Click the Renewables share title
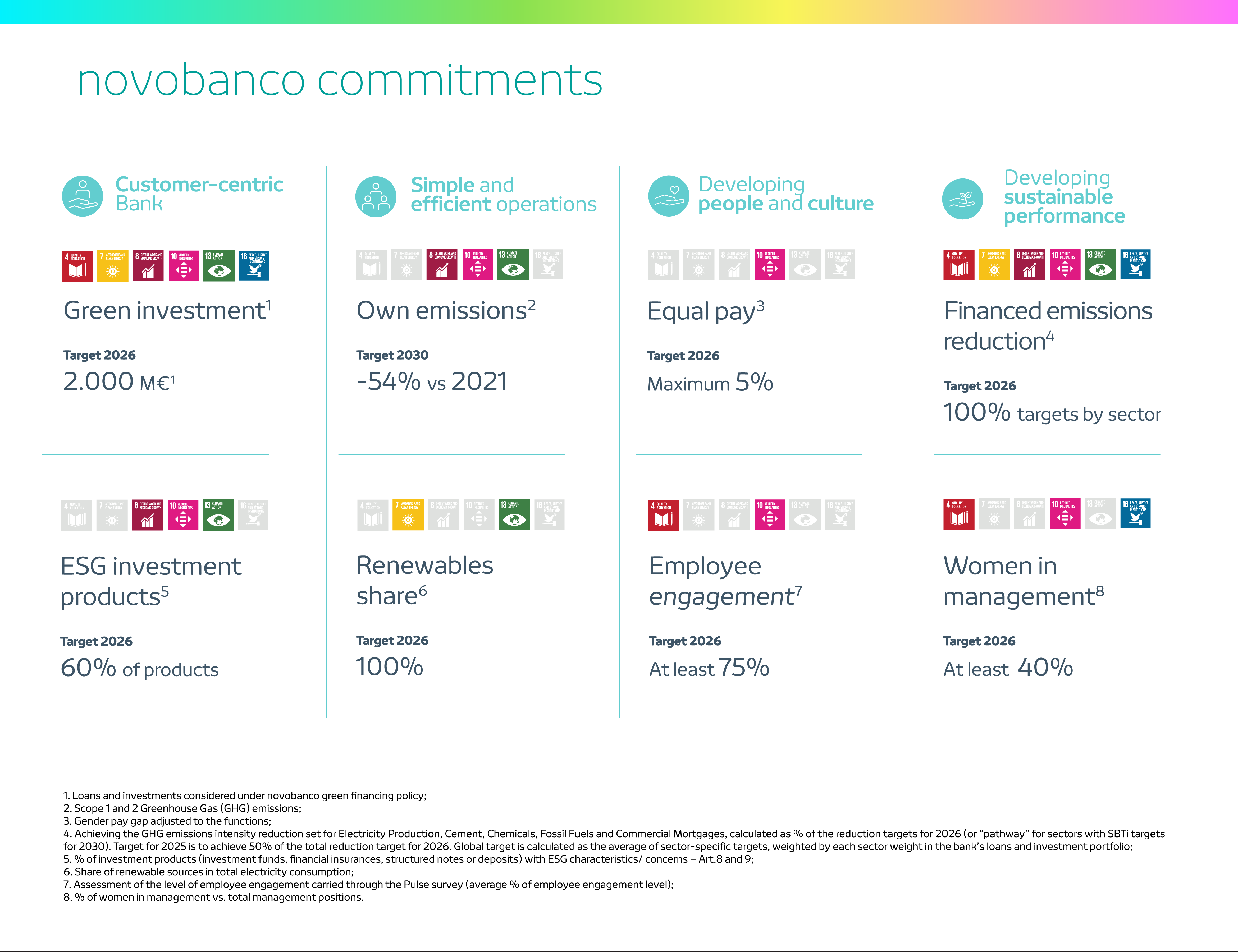Viewport: 1238px width, 952px height. point(424,580)
